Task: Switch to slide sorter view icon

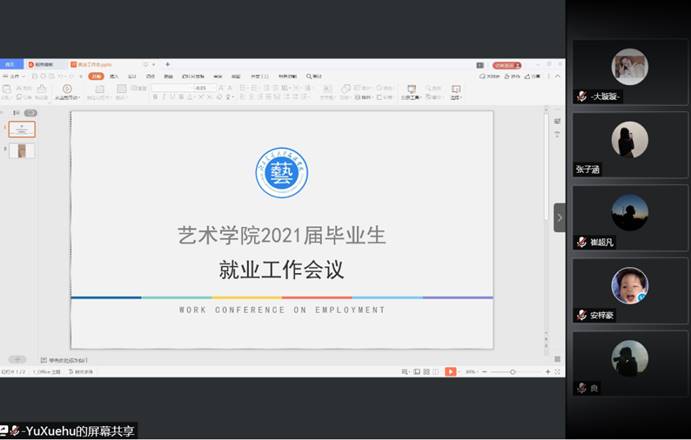Action: pyautogui.click(x=426, y=372)
